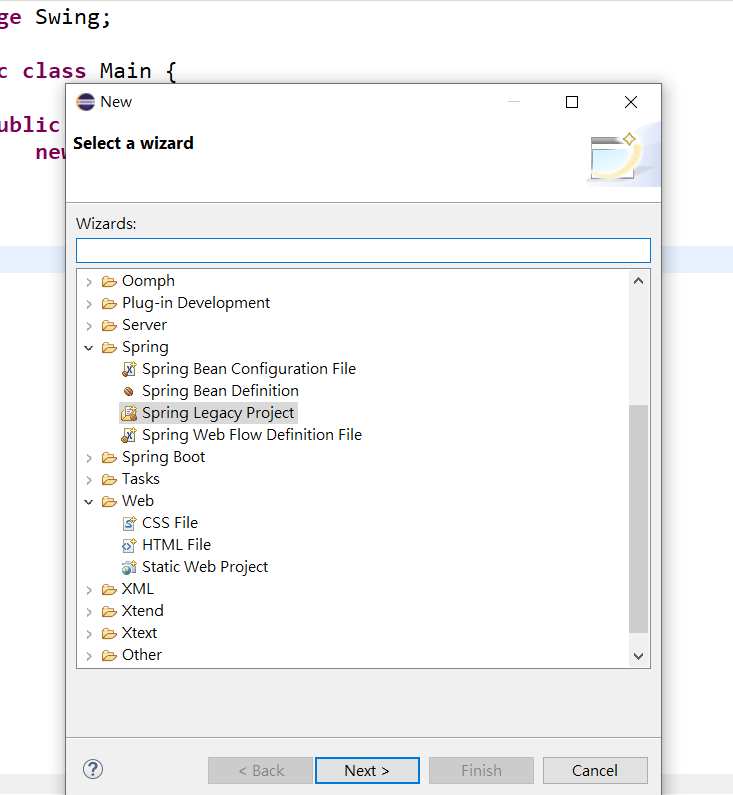The width and height of the screenshot is (733, 795).
Task: Click the Spring Boot folder icon
Action: click(109, 457)
